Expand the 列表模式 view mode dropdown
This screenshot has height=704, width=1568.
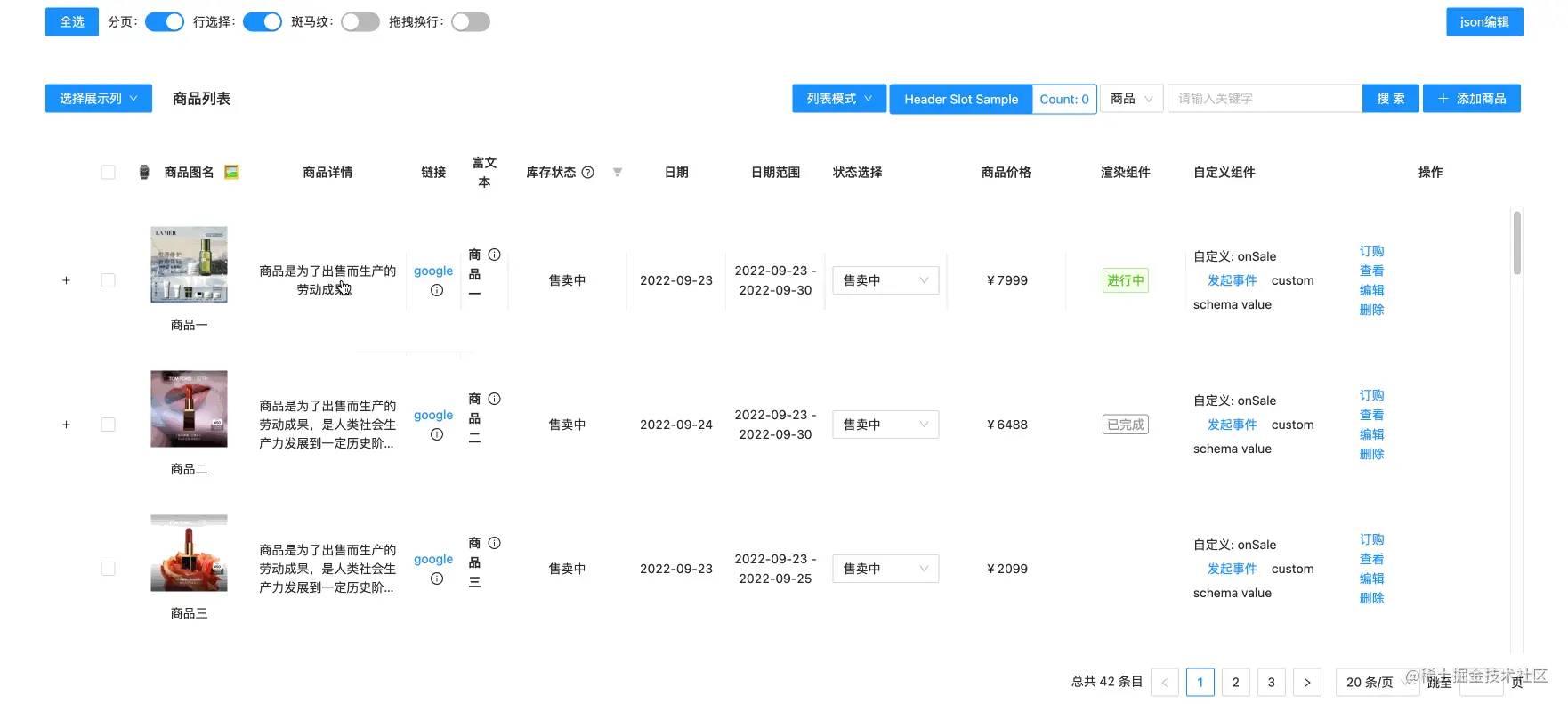838,99
